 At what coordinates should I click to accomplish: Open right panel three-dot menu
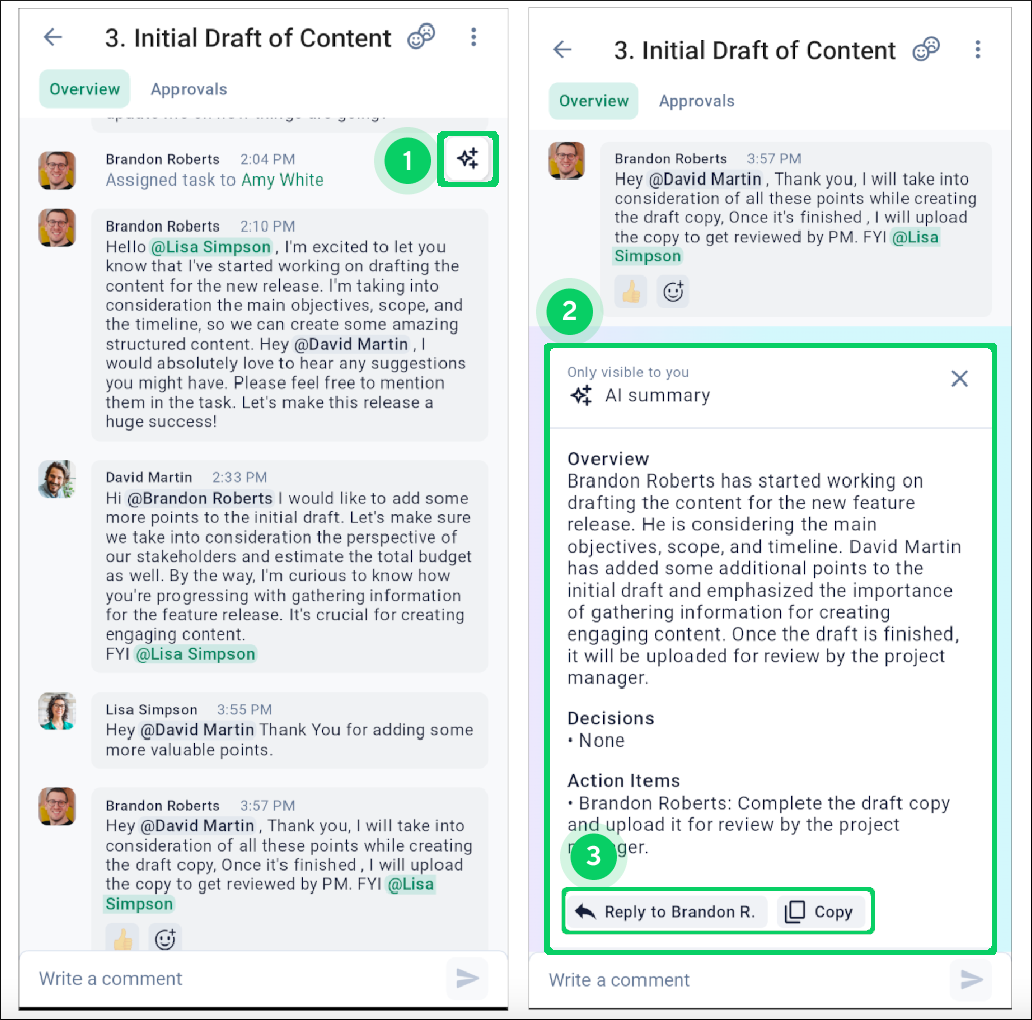[977, 49]
